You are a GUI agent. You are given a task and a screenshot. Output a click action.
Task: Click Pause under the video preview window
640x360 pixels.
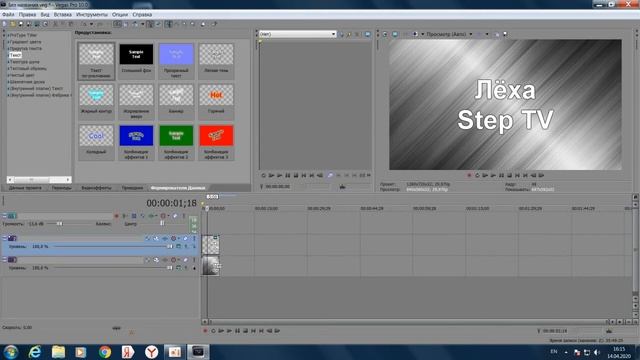point(501,176)
